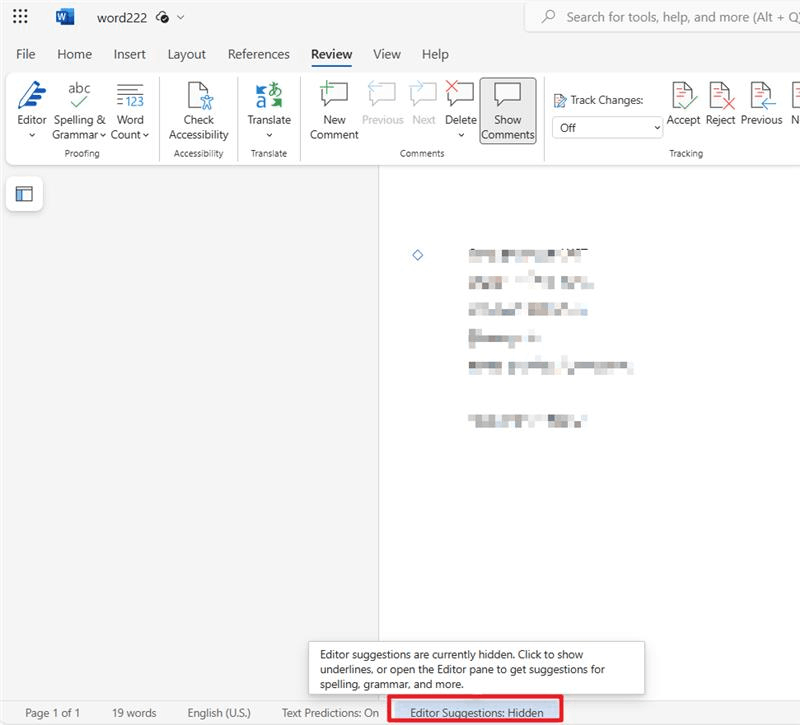Expand the Editor dropdown arrow
800x725 pixels.
pos(32,135)
